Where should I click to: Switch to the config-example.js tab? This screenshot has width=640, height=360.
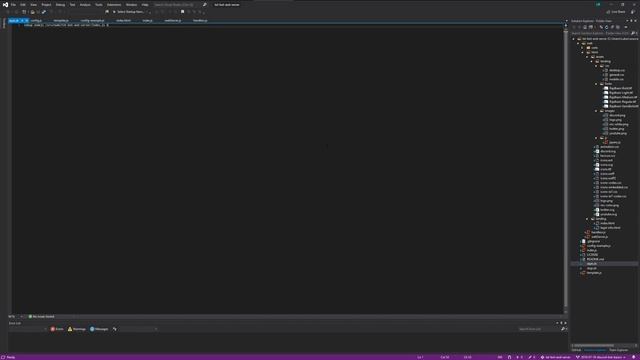[92, 20]
